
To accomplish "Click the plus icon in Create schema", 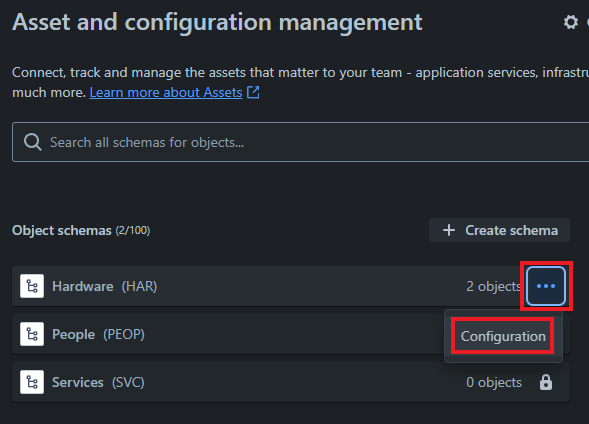I will (x=449, y=230).
